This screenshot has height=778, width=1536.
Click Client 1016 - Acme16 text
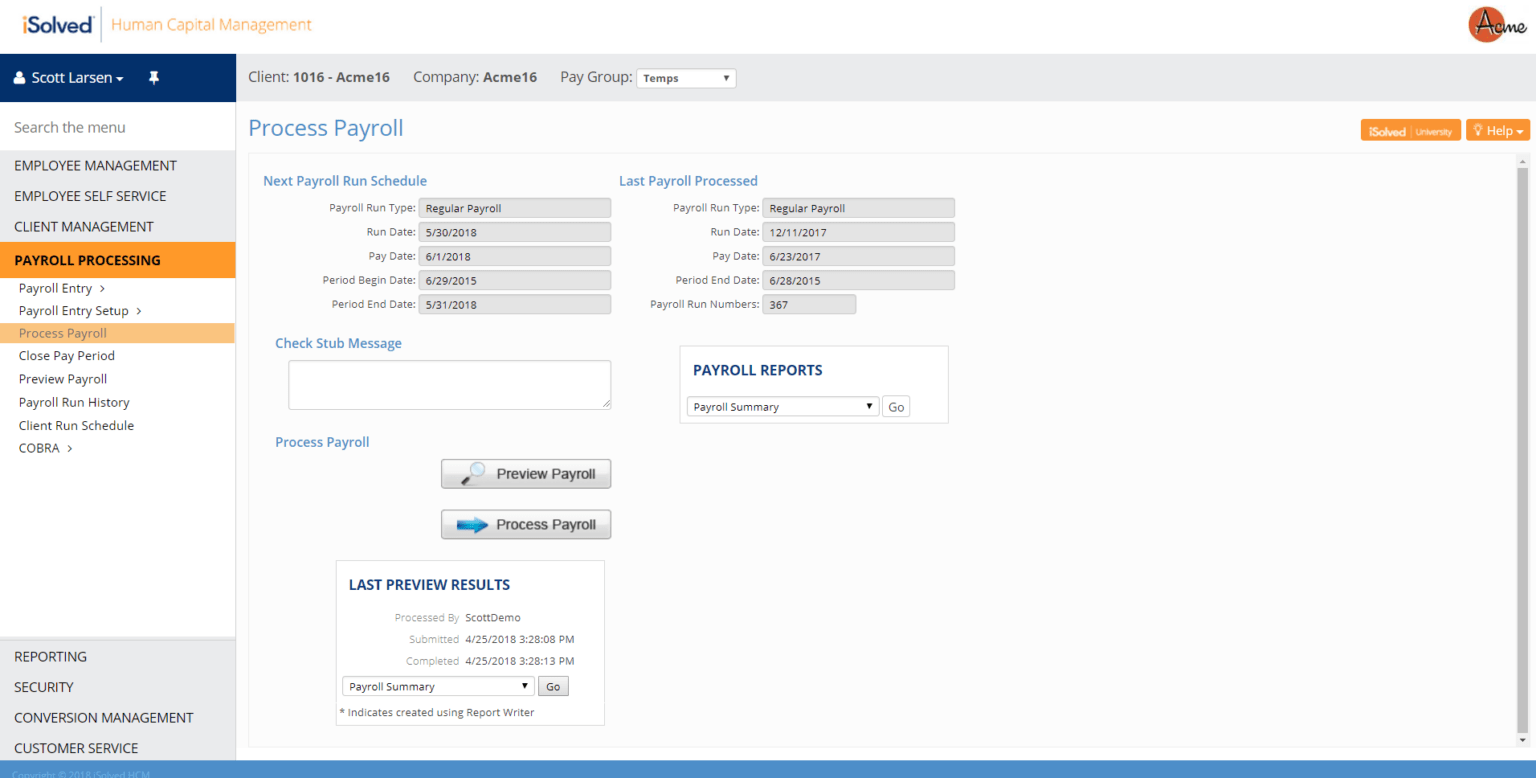(x=319, y=77)
